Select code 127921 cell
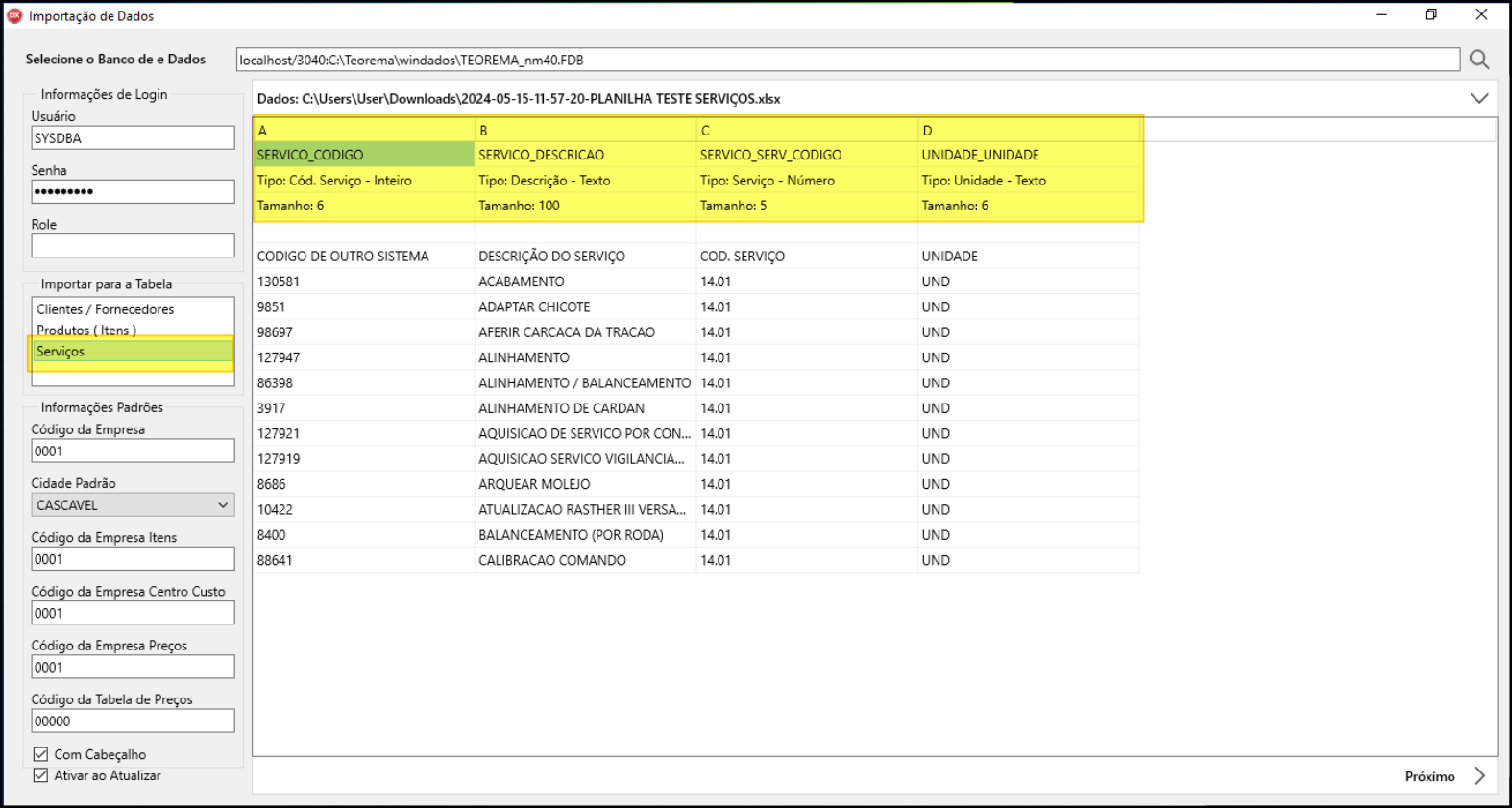 [364, 433]
